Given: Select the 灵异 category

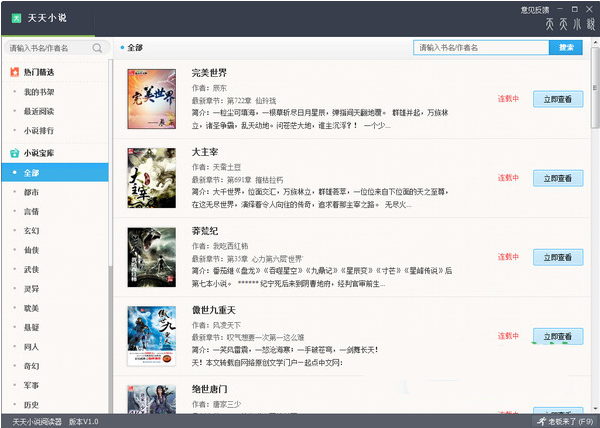Looking at the screenshot, I should (x=31, y=289).
